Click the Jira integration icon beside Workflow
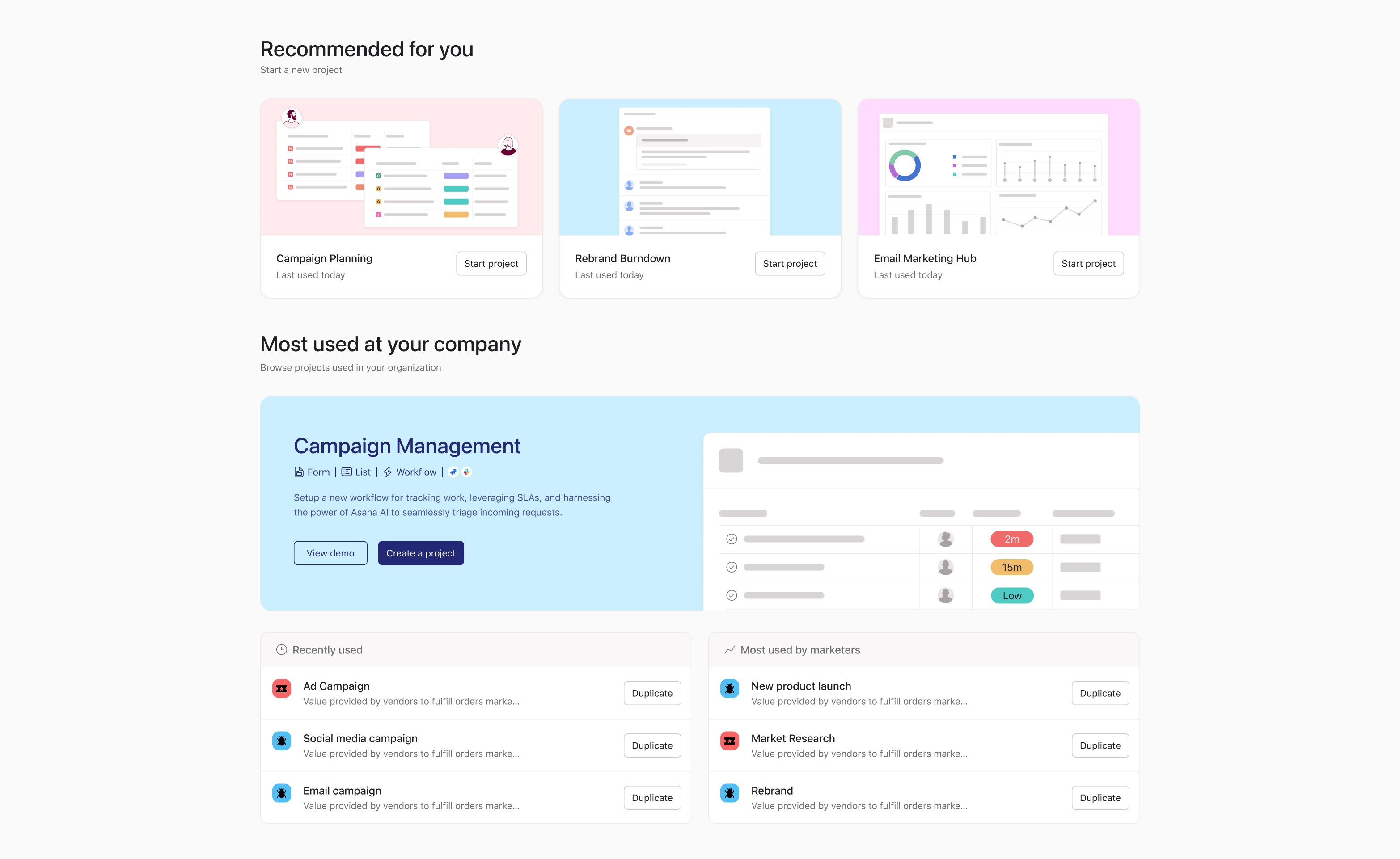This screenshot has width=1400, height=859. [x=453, y=472]
